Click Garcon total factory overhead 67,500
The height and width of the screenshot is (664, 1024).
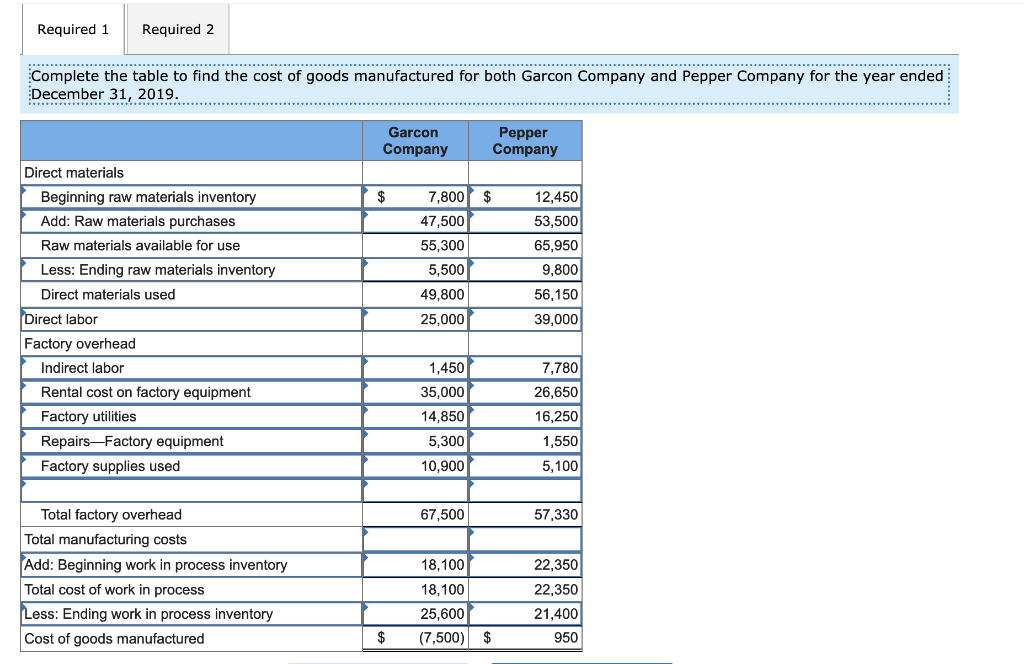(x=415, y=514)
